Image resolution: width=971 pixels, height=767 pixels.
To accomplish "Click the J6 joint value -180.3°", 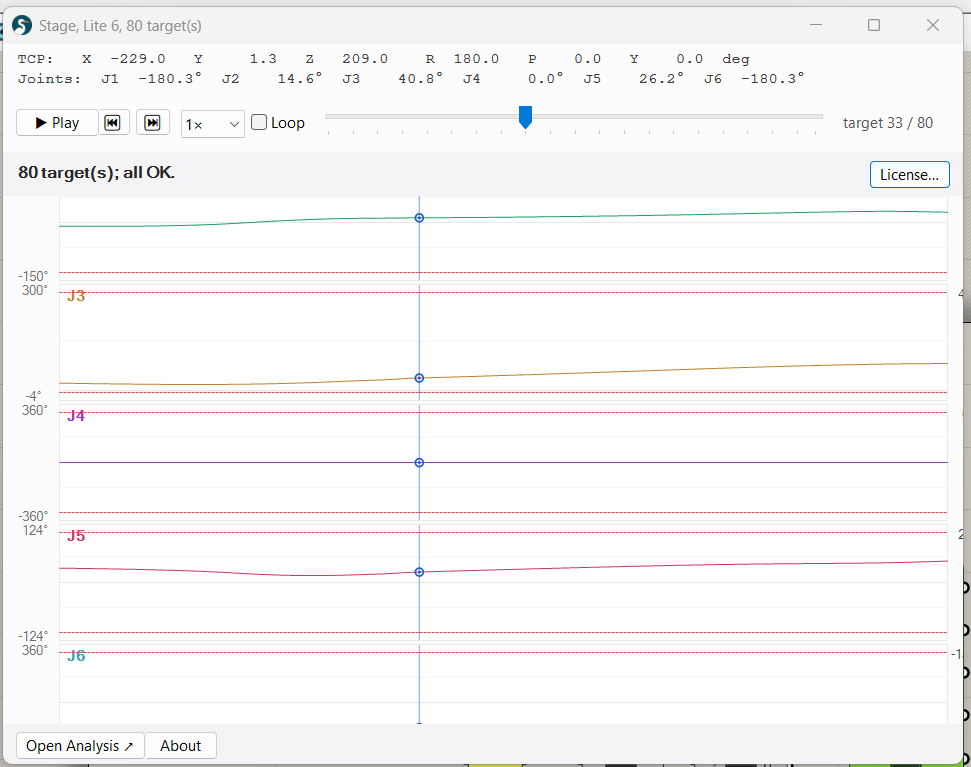I will (772, 79).
